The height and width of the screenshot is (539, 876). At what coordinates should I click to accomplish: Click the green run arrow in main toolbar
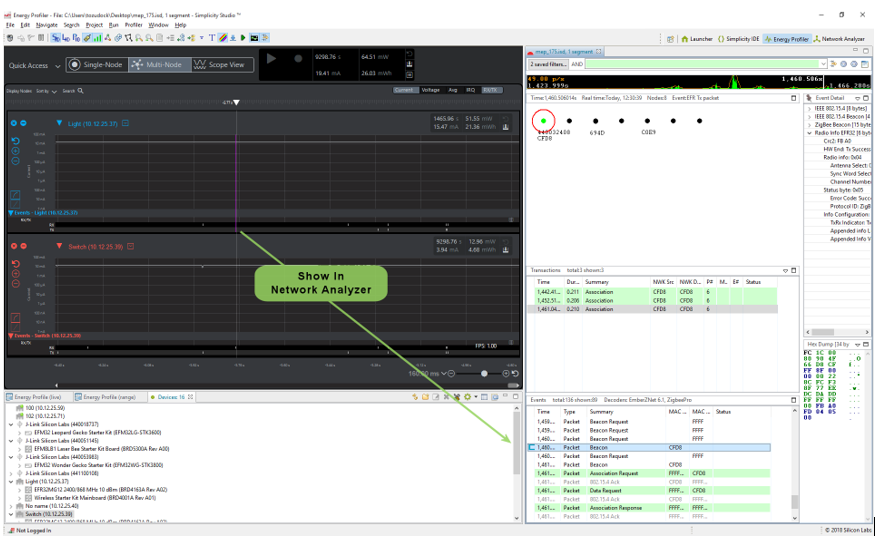(243, 38)
